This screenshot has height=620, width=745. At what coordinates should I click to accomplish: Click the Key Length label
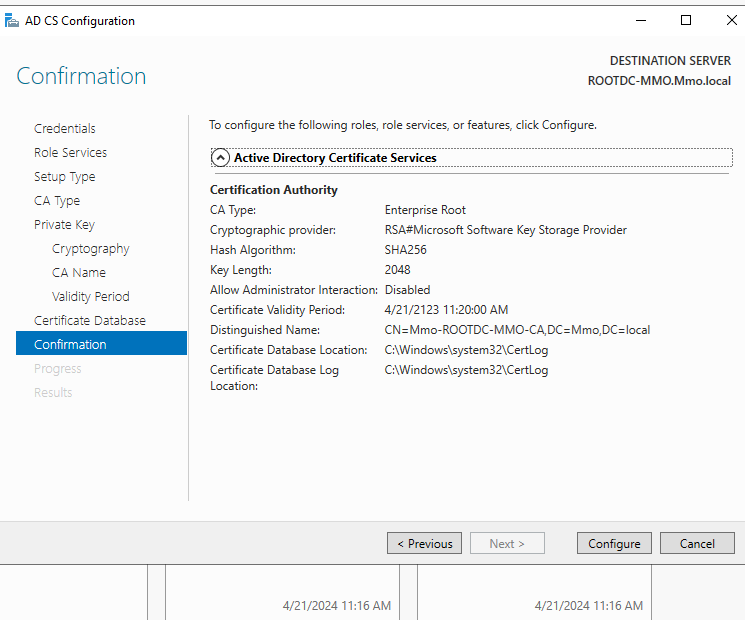tap(241, 270)
